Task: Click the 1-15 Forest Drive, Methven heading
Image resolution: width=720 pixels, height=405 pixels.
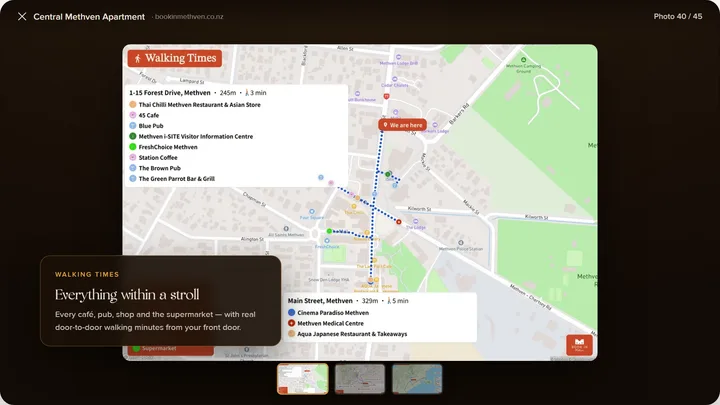Action: click(170, 93)
